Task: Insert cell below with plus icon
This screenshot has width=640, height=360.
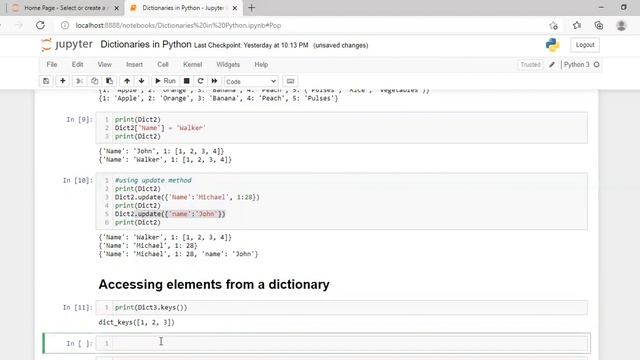Action: (x=62, y=81)
